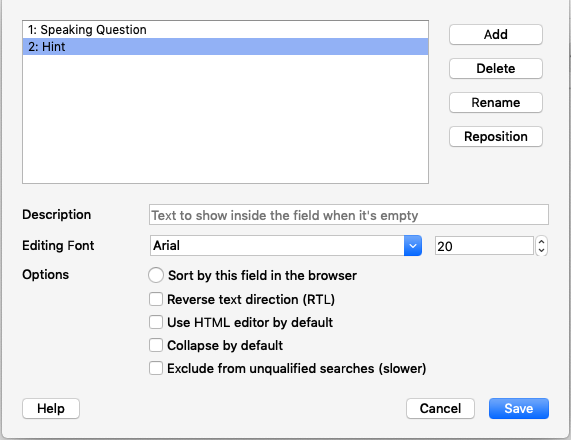This screenshot has height=440, width=571.
Task: Open the Help button
Action: pyautogui.click(x=51, y=408)
